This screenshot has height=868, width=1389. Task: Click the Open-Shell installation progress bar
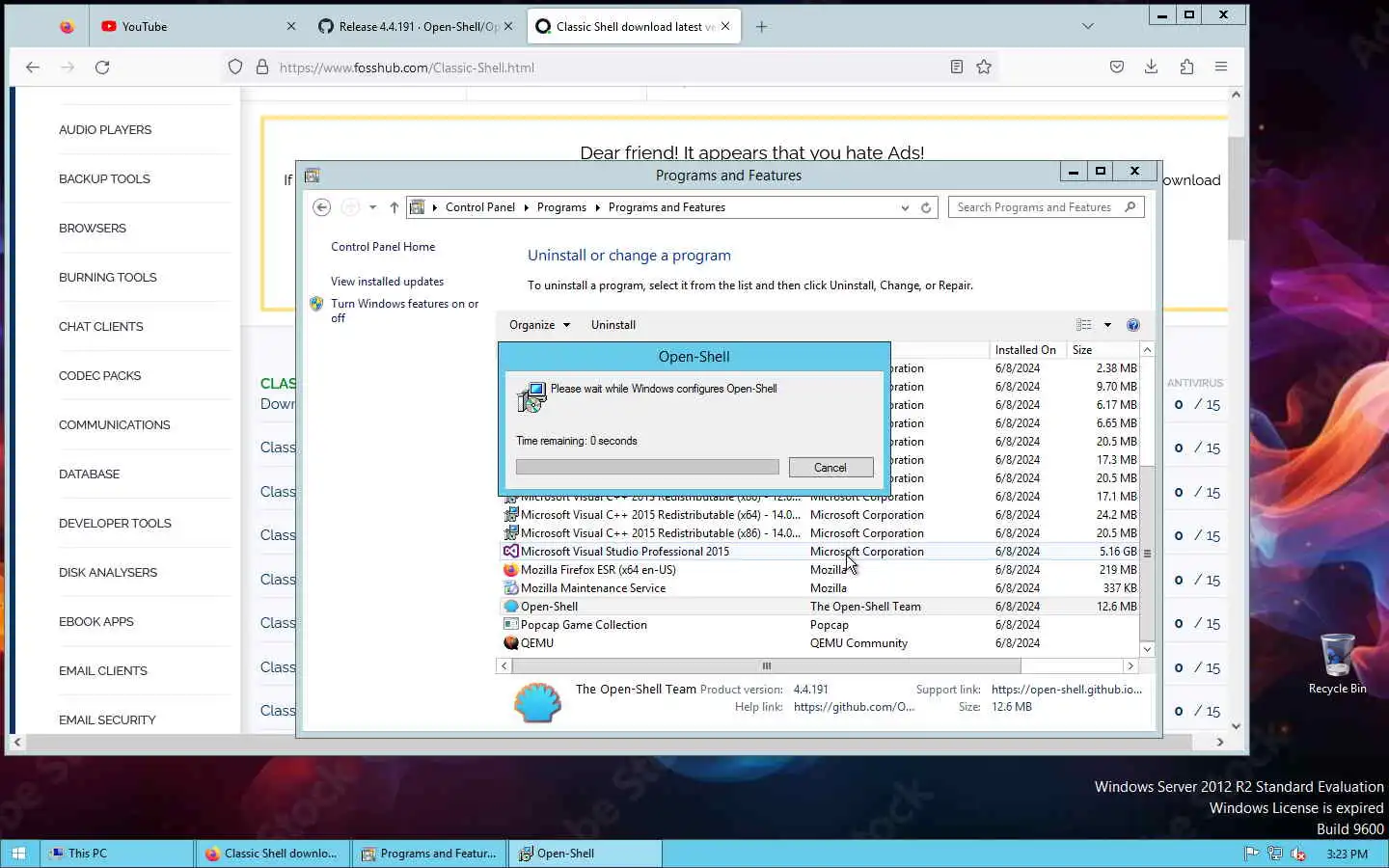[647, 467]
